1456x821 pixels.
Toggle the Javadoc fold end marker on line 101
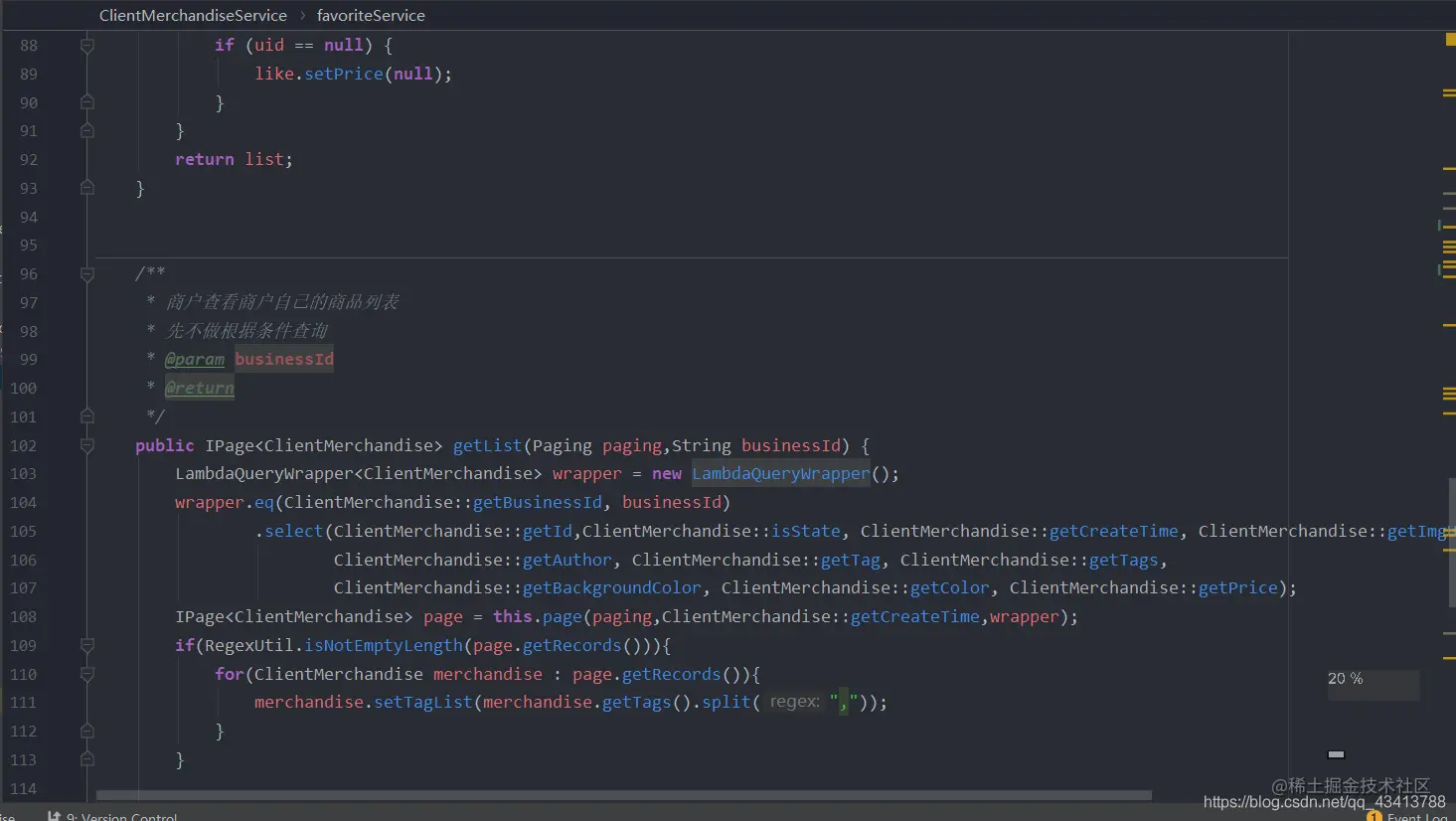point(87,416)
